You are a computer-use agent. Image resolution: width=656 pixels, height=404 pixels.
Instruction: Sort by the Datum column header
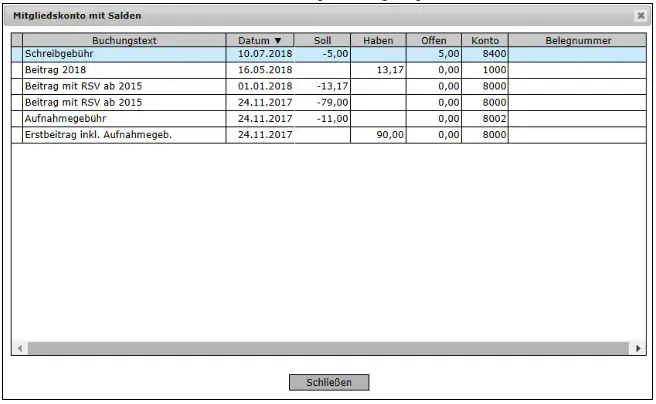coord(259,40)
